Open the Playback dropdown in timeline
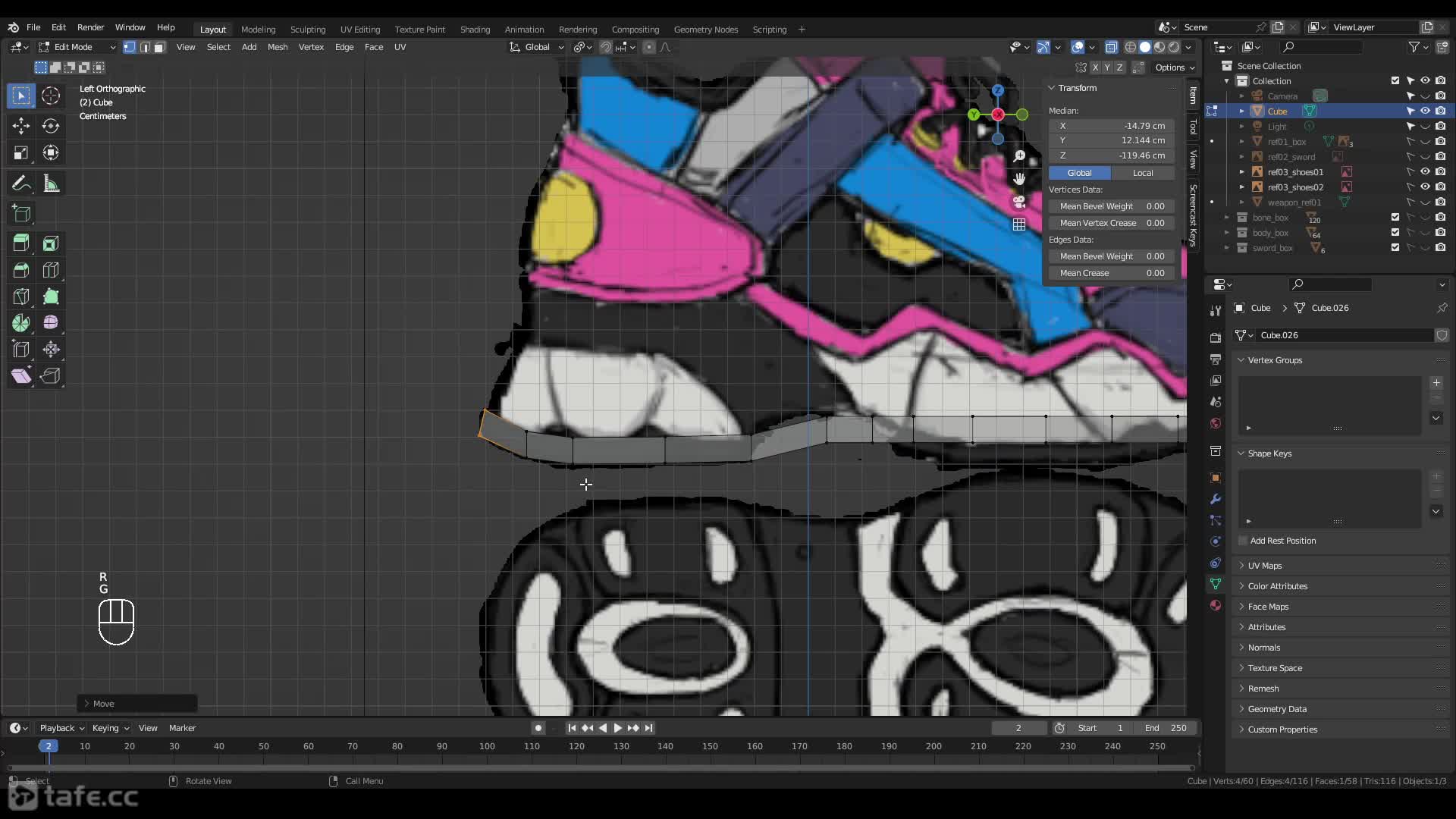 click(61, 728)
